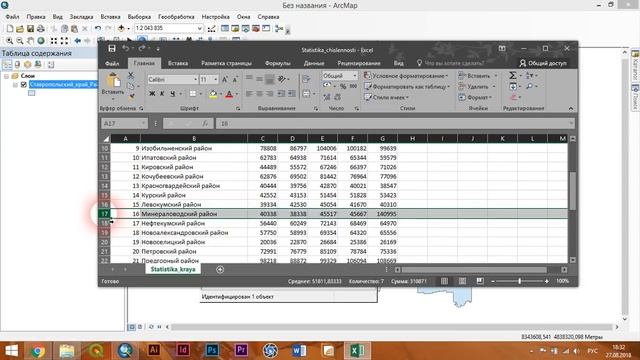Click Формат cells button

(475, 97)
